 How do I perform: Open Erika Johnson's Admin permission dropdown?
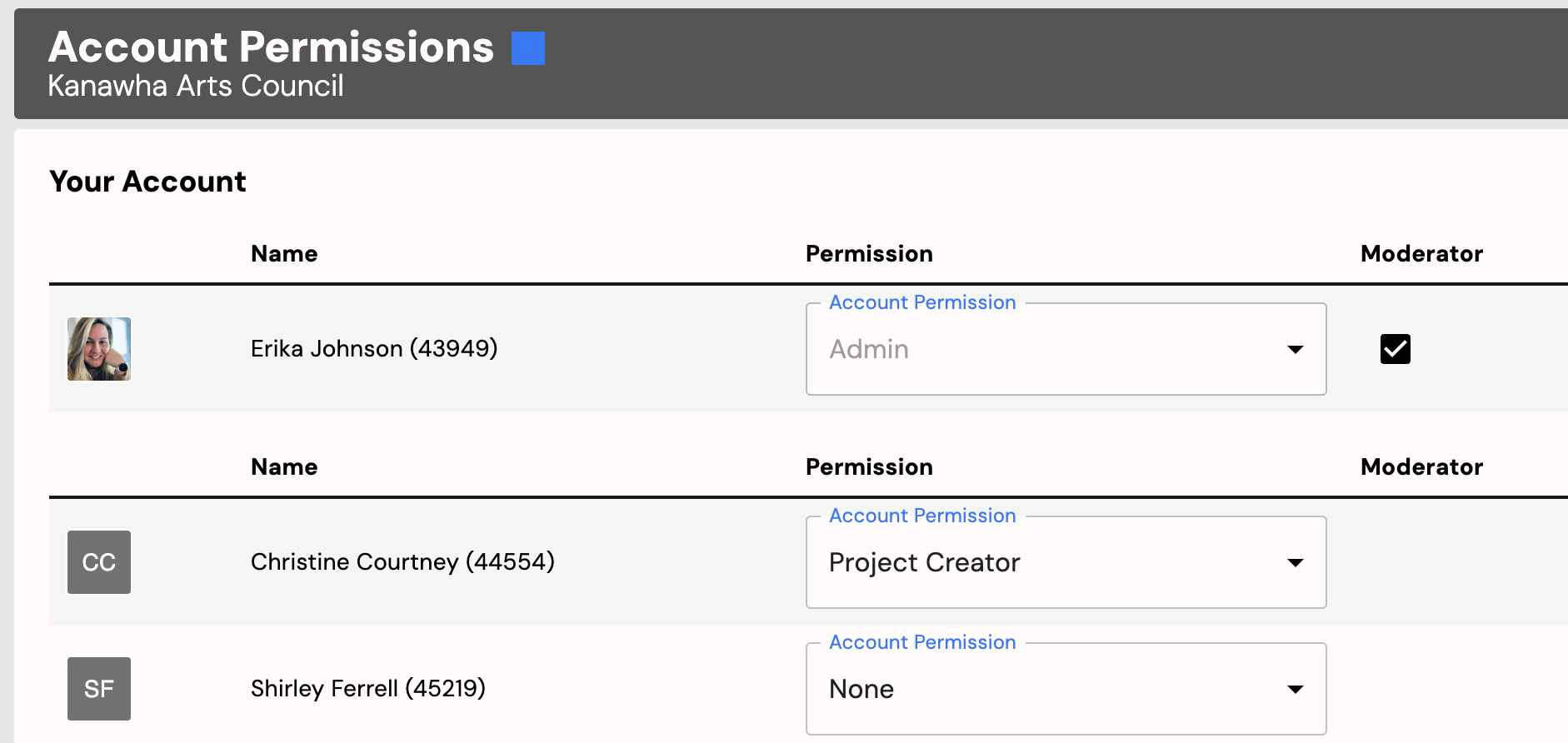click(x=1066, y=349)
